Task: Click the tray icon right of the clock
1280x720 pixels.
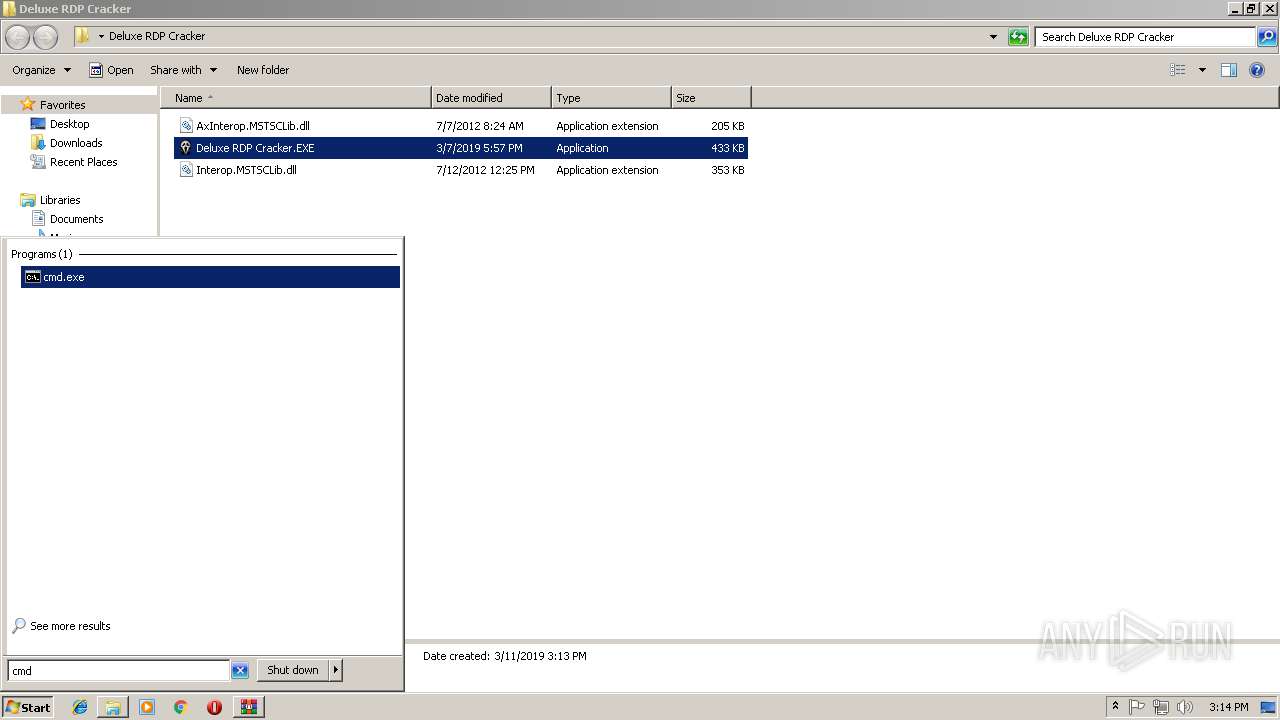Action: 1268,707
